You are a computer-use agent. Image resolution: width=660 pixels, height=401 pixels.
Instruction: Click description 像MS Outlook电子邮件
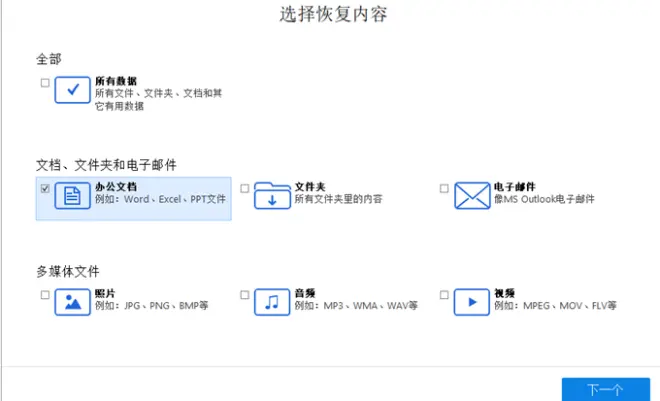(x=544, y=199)
